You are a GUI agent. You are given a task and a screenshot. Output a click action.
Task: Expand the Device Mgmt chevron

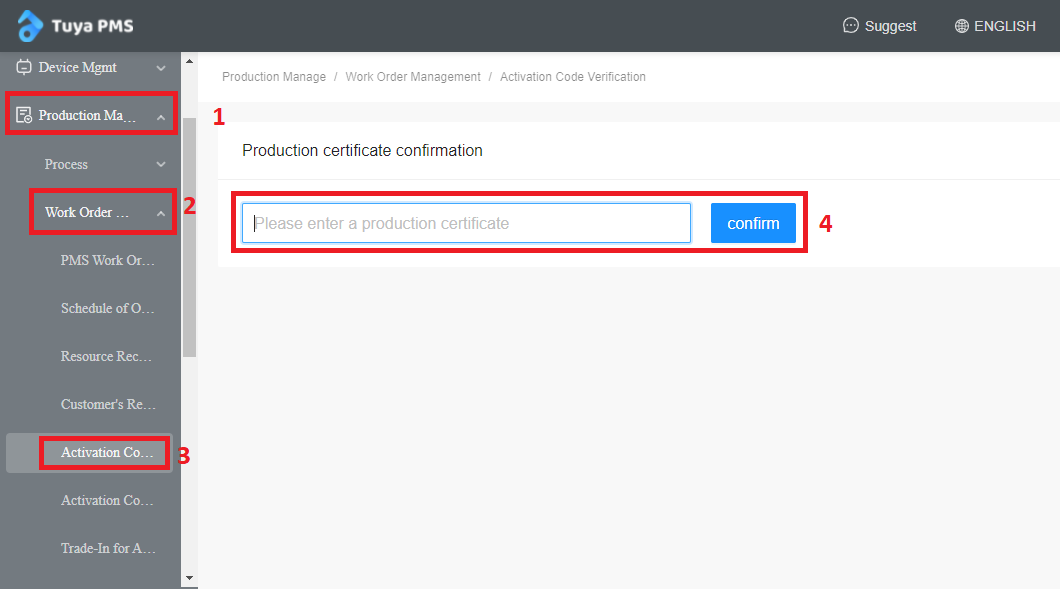[161, 68]
